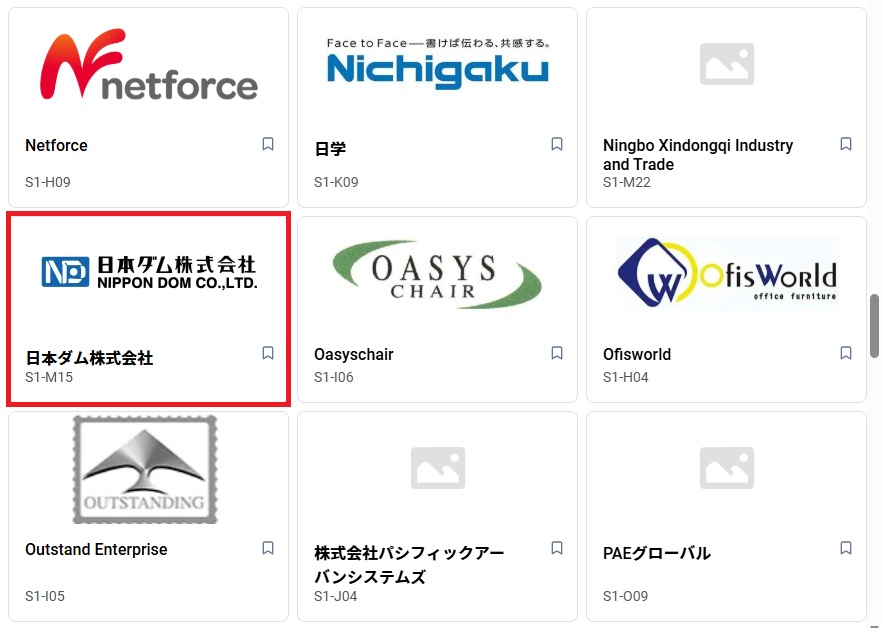Toggle bookmark for Ningbo Xindongqi Industry

(x=846, y=144)
